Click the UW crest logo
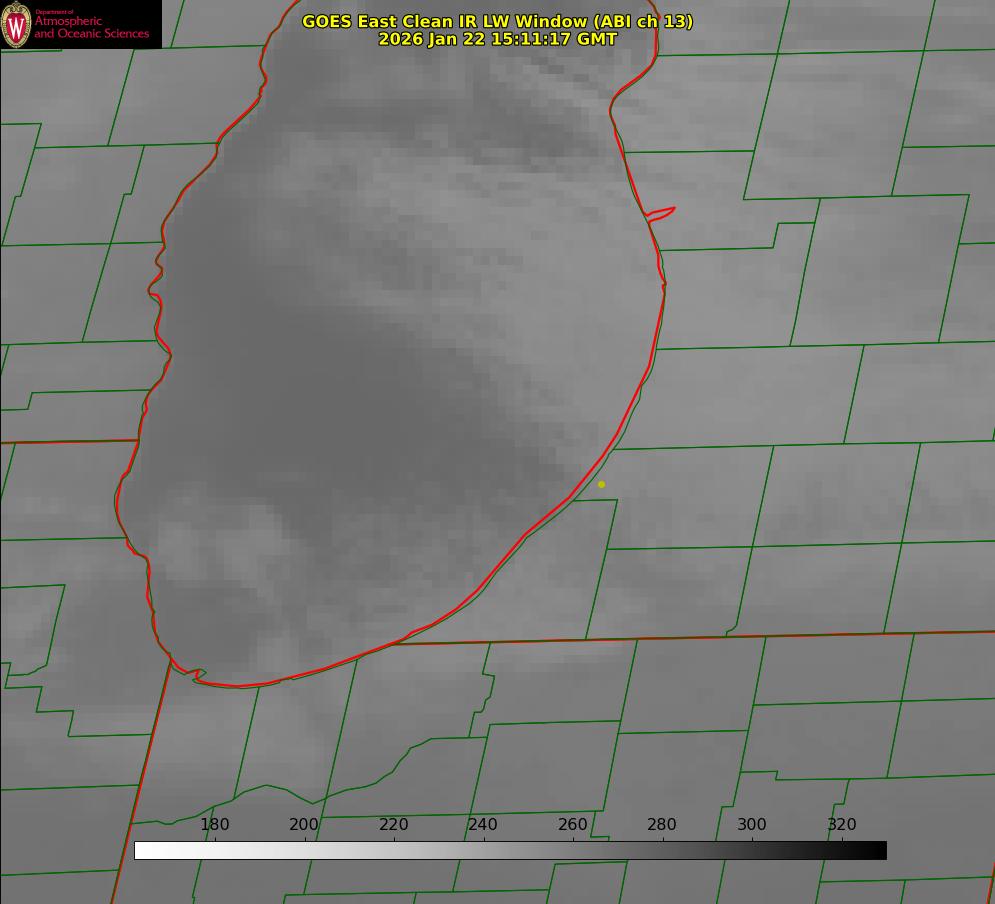The height and width of the screenshot is (904, 995). (16, 25)
